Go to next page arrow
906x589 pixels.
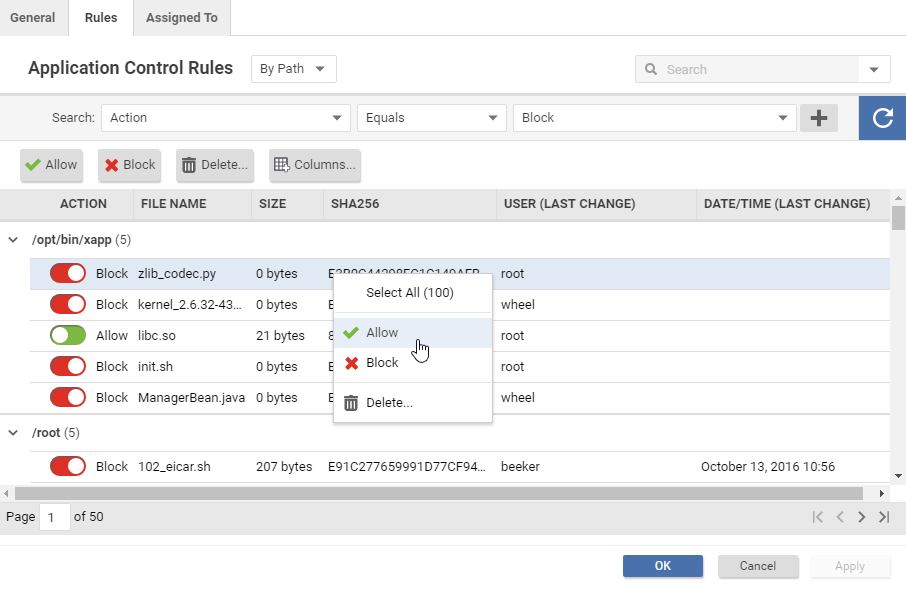click(861, 517)
